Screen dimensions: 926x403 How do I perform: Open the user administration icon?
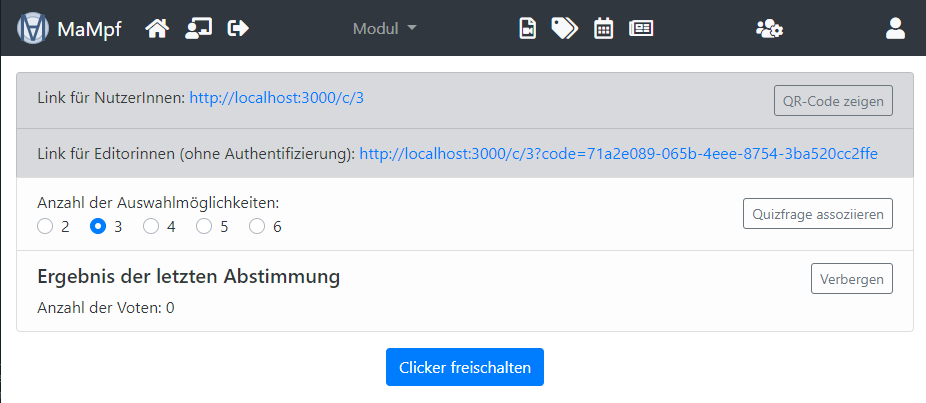pos(769,29)
